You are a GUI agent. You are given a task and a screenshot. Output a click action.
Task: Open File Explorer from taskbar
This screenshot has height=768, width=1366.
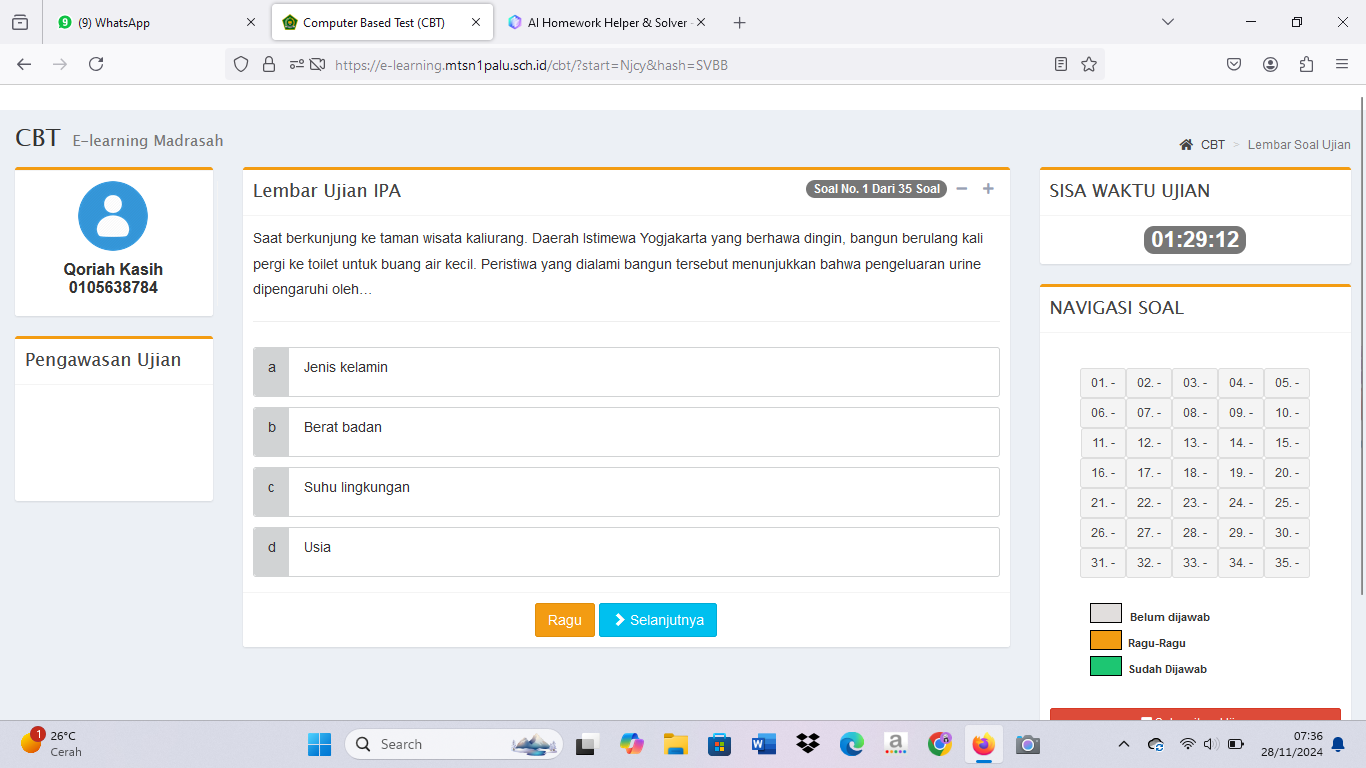[676, 744]
